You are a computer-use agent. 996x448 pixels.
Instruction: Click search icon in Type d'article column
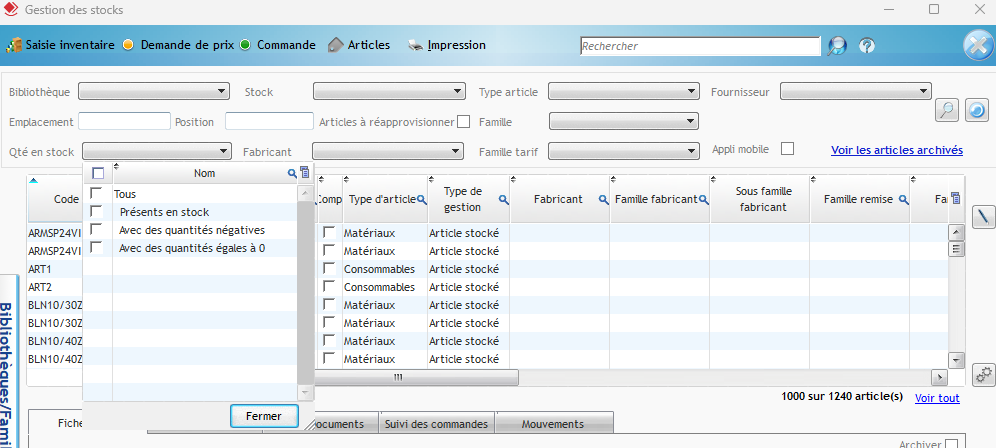pyautogui.click(x=423, y=200)
